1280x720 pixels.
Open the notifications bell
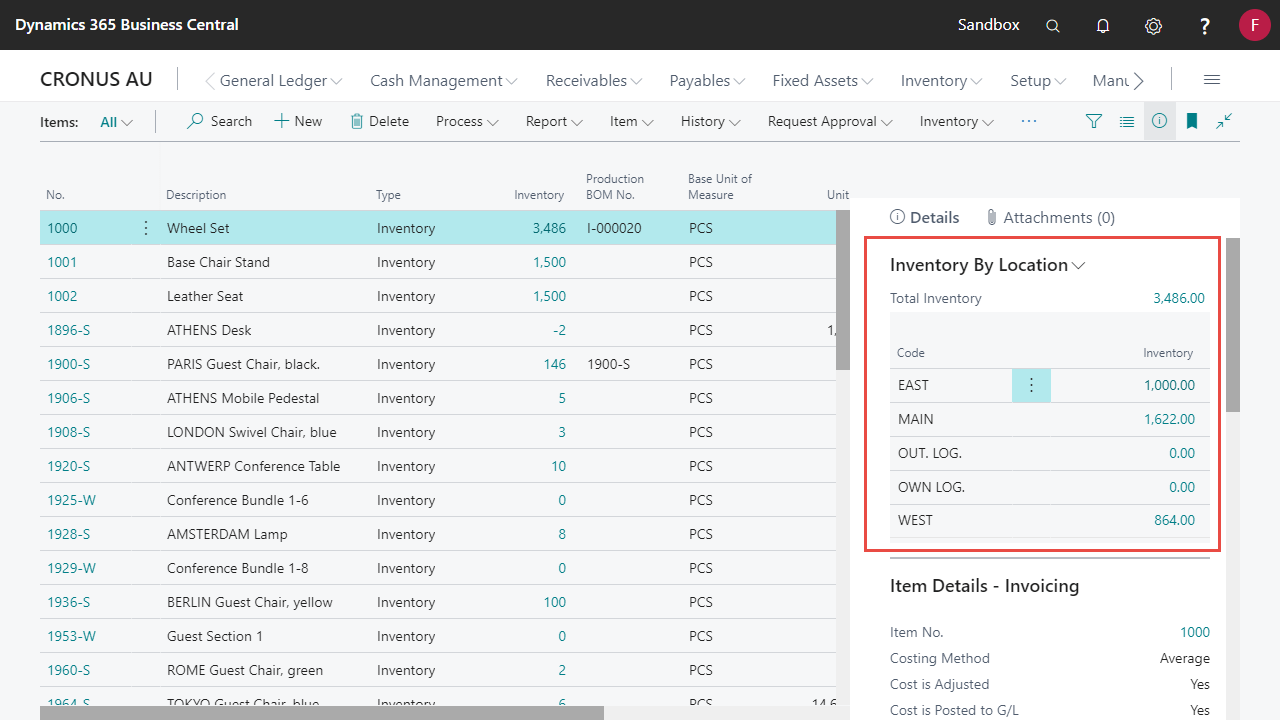click(x=1103, y=26)
